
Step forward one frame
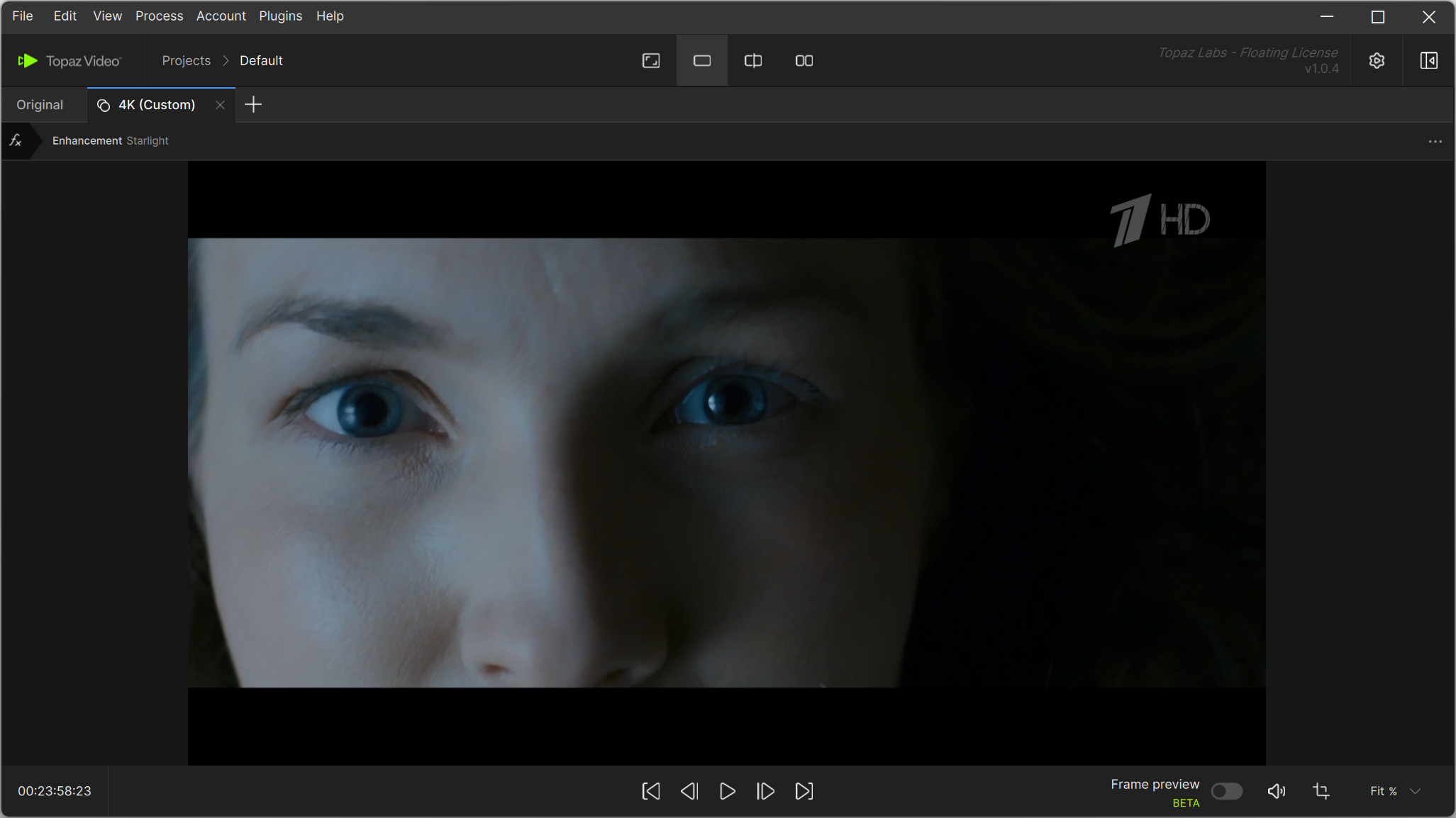[x=765, y=791]
